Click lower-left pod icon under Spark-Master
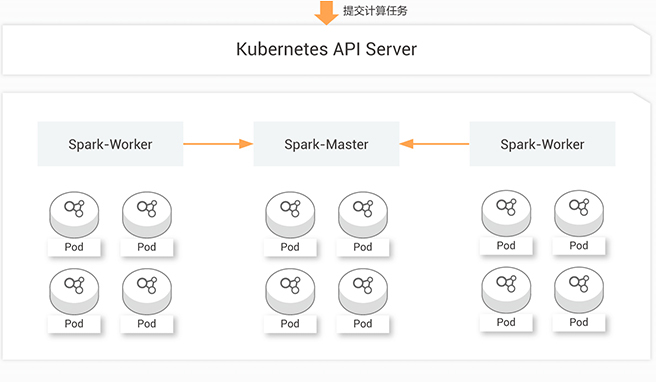The width and height of the screenshot is (656, 382). 290,291
